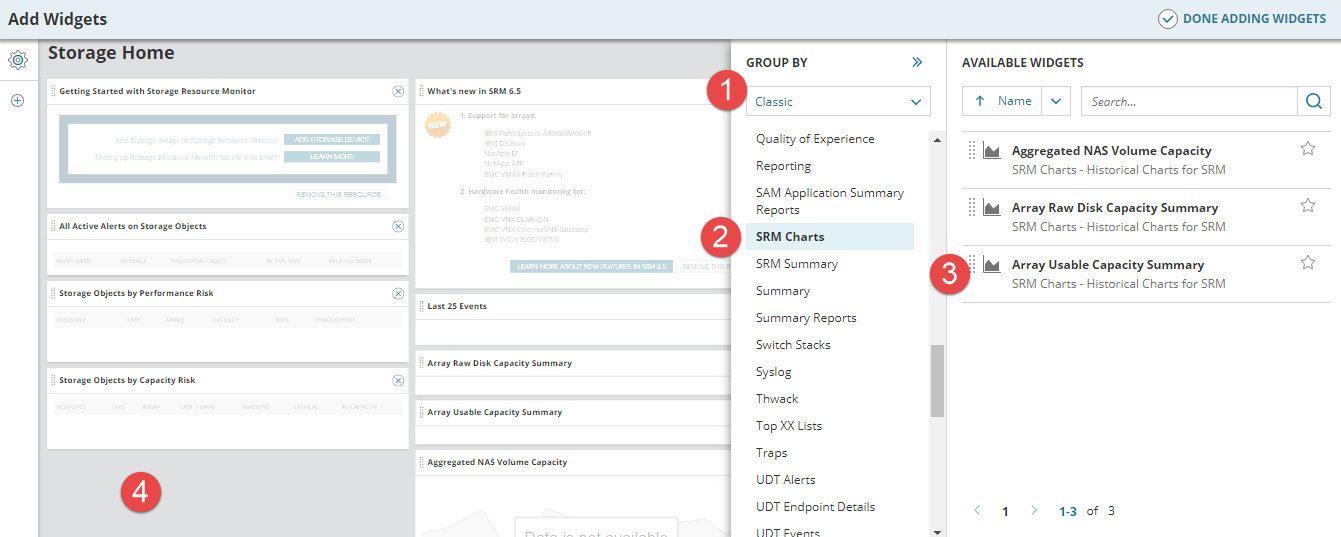Screen dimensions: 1341x537
Task: Remove Storage Objects by Performance Risk widget
Action: pyautogui.click(x=398, y=293)
